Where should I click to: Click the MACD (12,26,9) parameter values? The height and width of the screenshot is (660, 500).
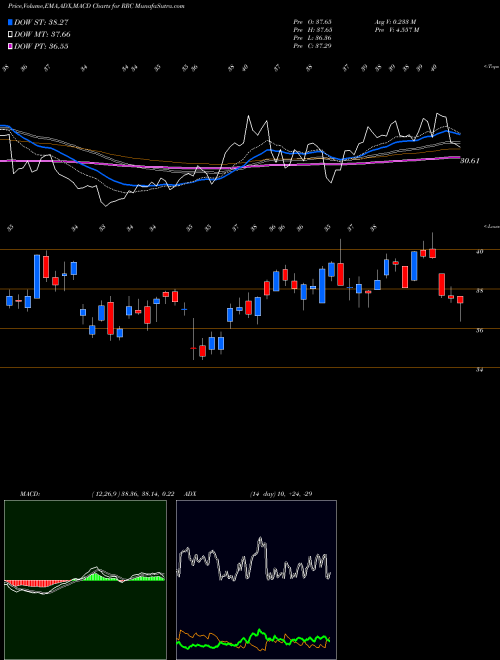click(133, 494)
